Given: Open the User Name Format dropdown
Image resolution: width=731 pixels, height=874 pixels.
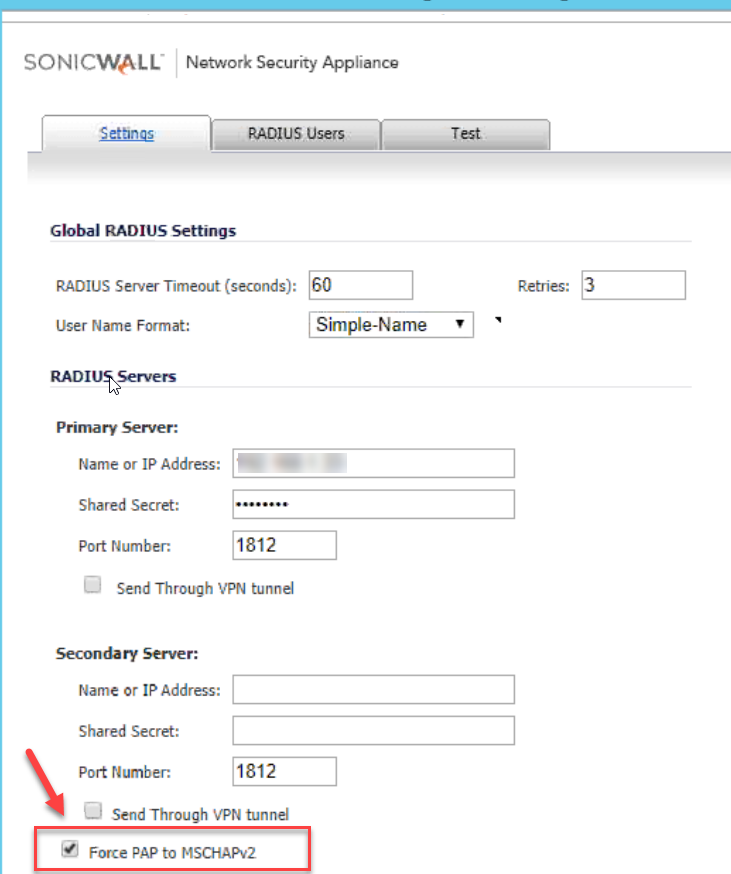Looking at the screenshot, I should tap(390, 324).
